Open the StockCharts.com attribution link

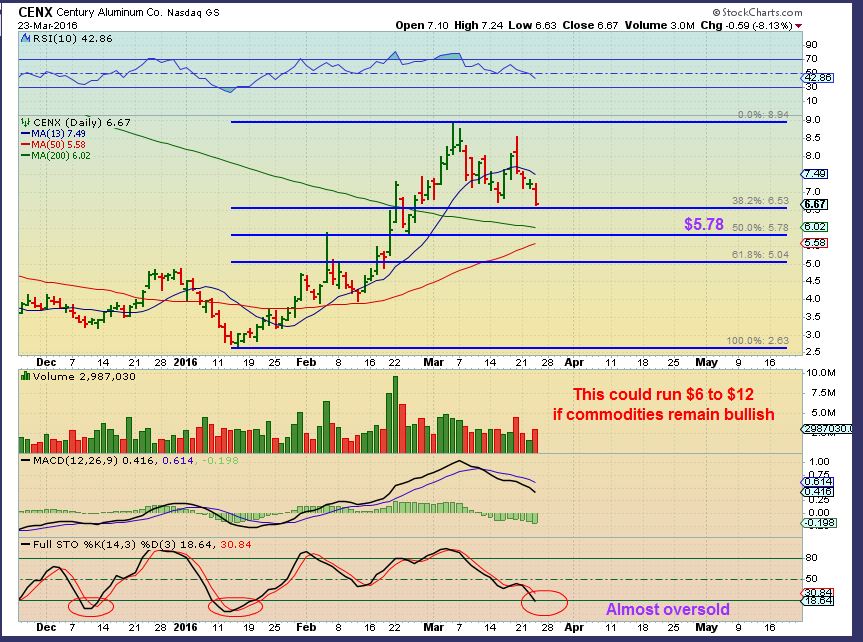[757, 12]
